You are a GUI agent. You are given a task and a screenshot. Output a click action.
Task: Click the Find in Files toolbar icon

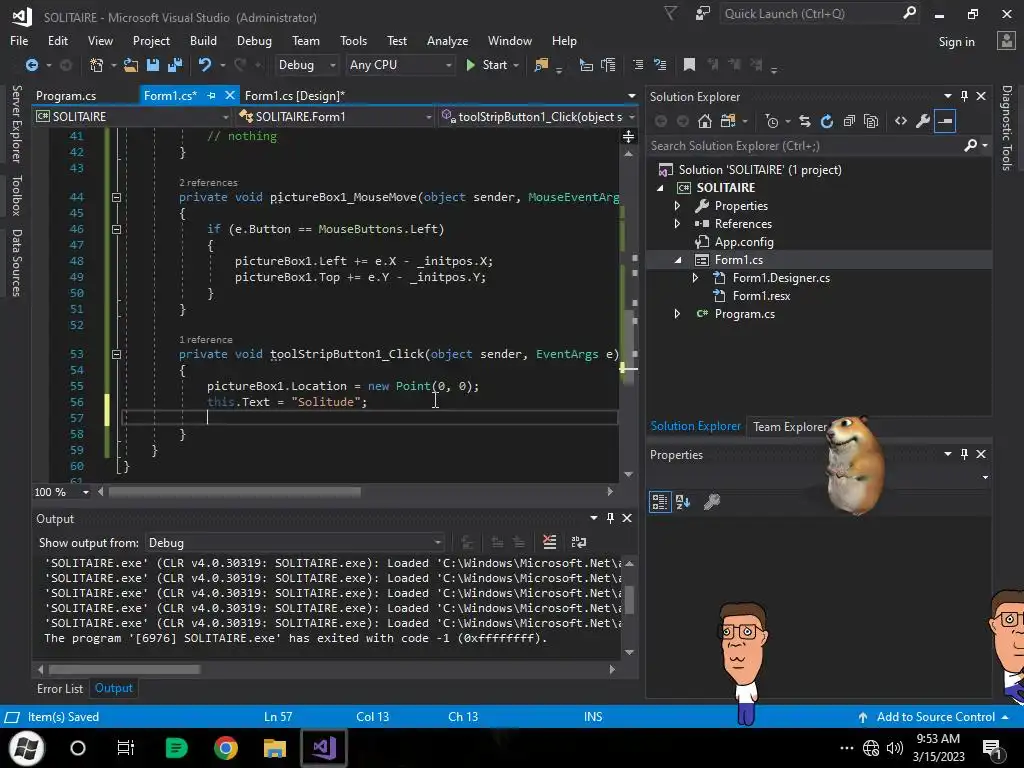(x=541, y=65)
